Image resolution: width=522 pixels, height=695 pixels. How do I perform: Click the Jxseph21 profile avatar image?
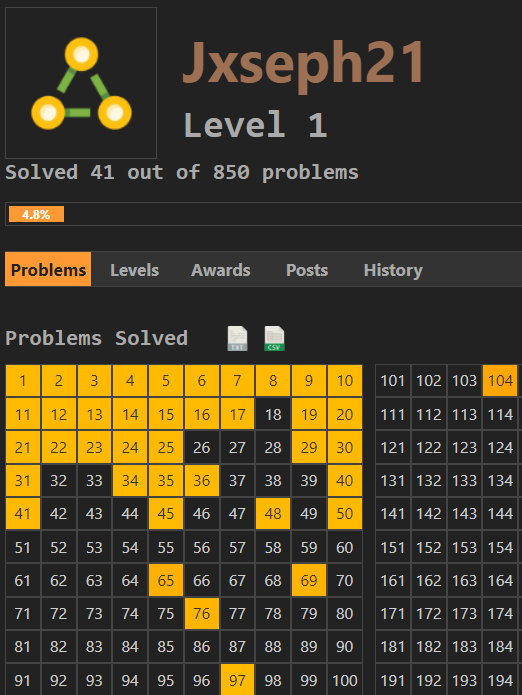(81, 83)
